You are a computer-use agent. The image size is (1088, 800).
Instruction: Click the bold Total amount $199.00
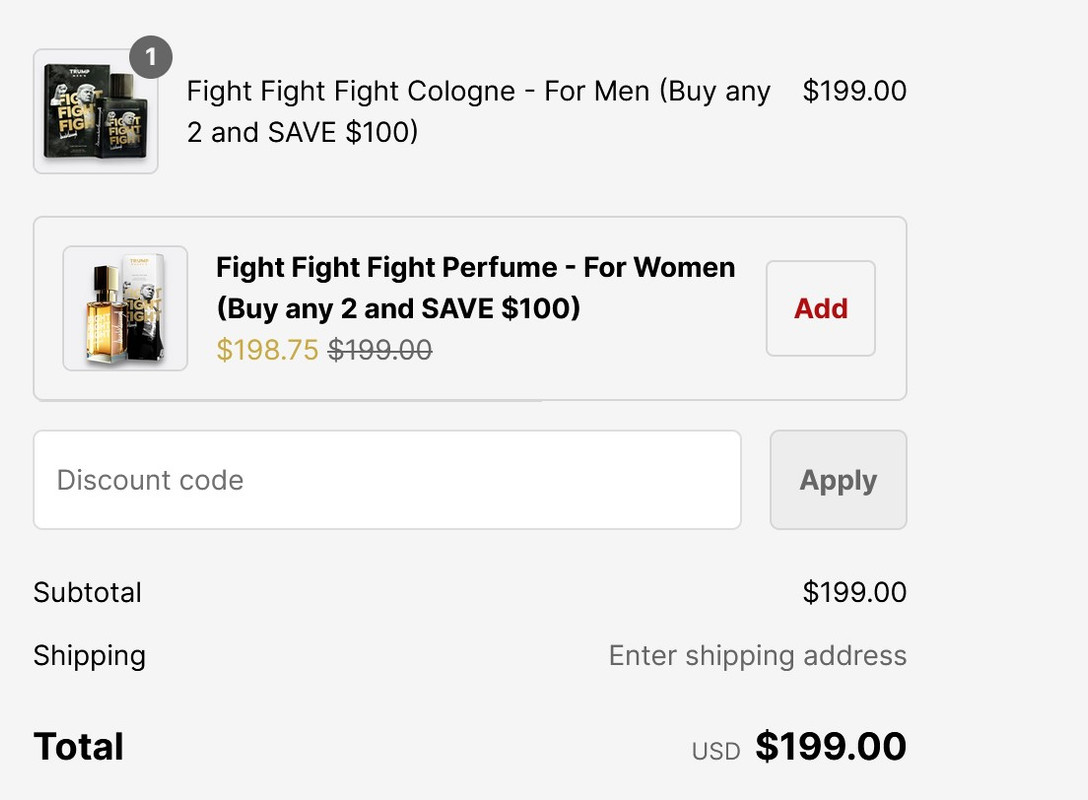tap(830, 747)
